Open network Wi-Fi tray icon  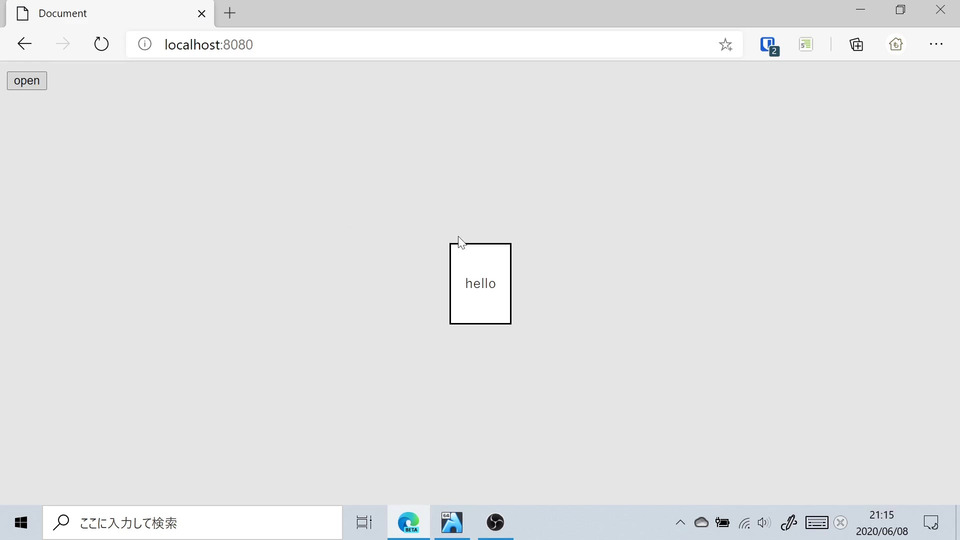(x=744, y=523)
